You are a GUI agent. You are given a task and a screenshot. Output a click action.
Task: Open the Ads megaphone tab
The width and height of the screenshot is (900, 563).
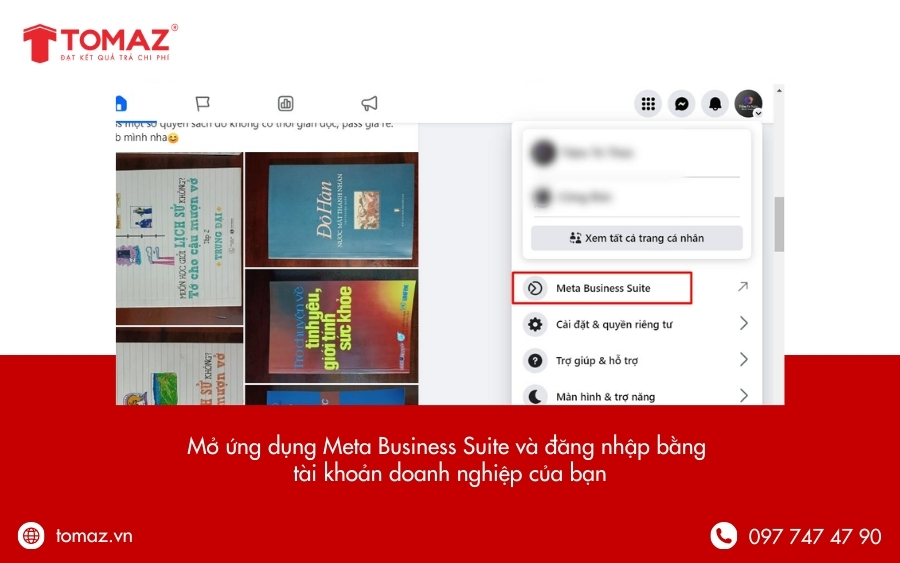pos(369,103)
